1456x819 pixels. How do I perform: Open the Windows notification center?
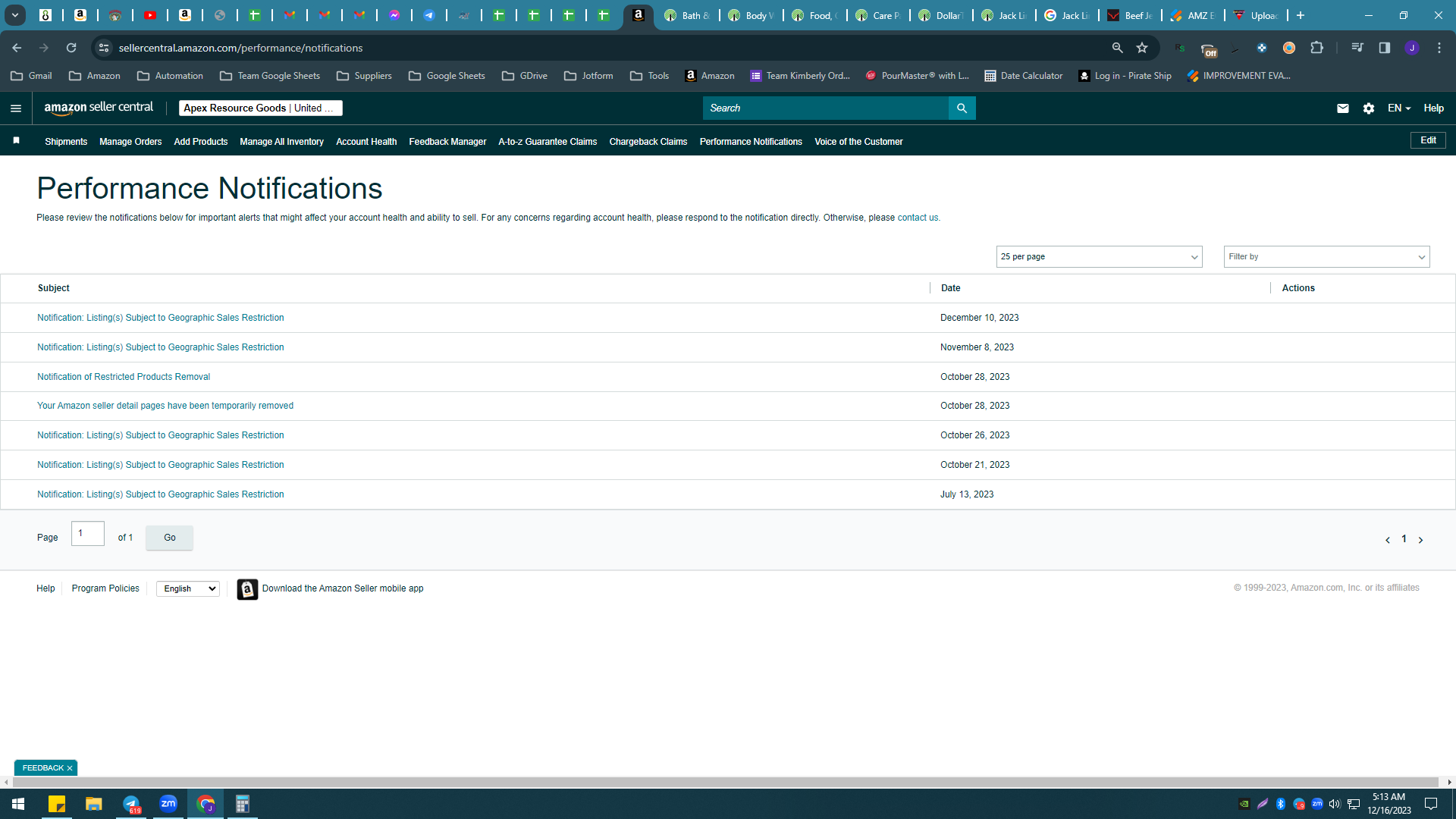(x=1431, y=804)
